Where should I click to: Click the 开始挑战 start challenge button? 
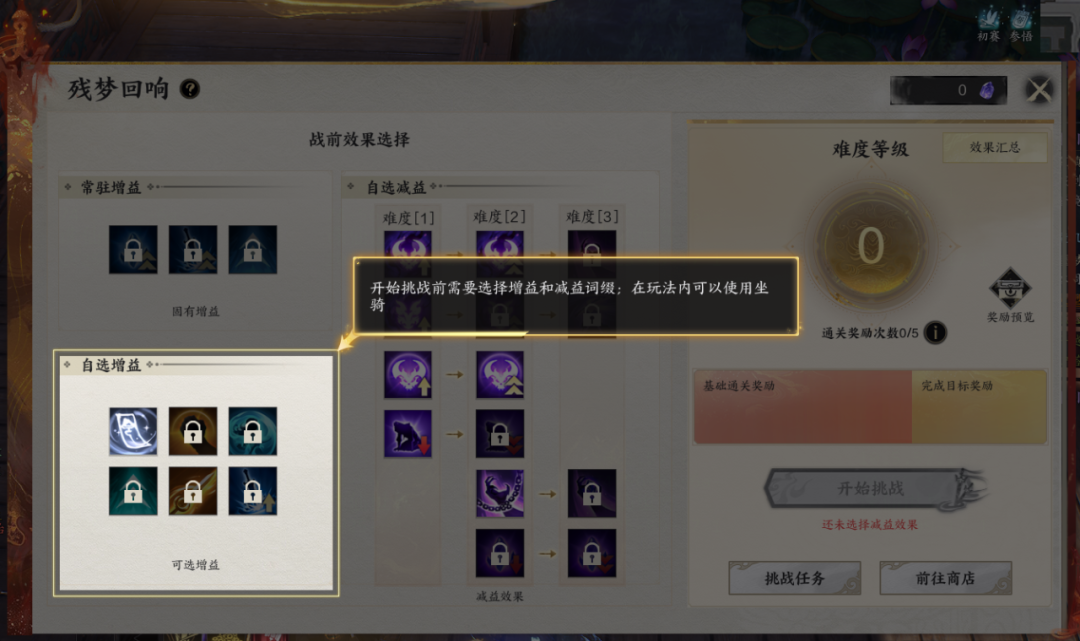[870, 488]
